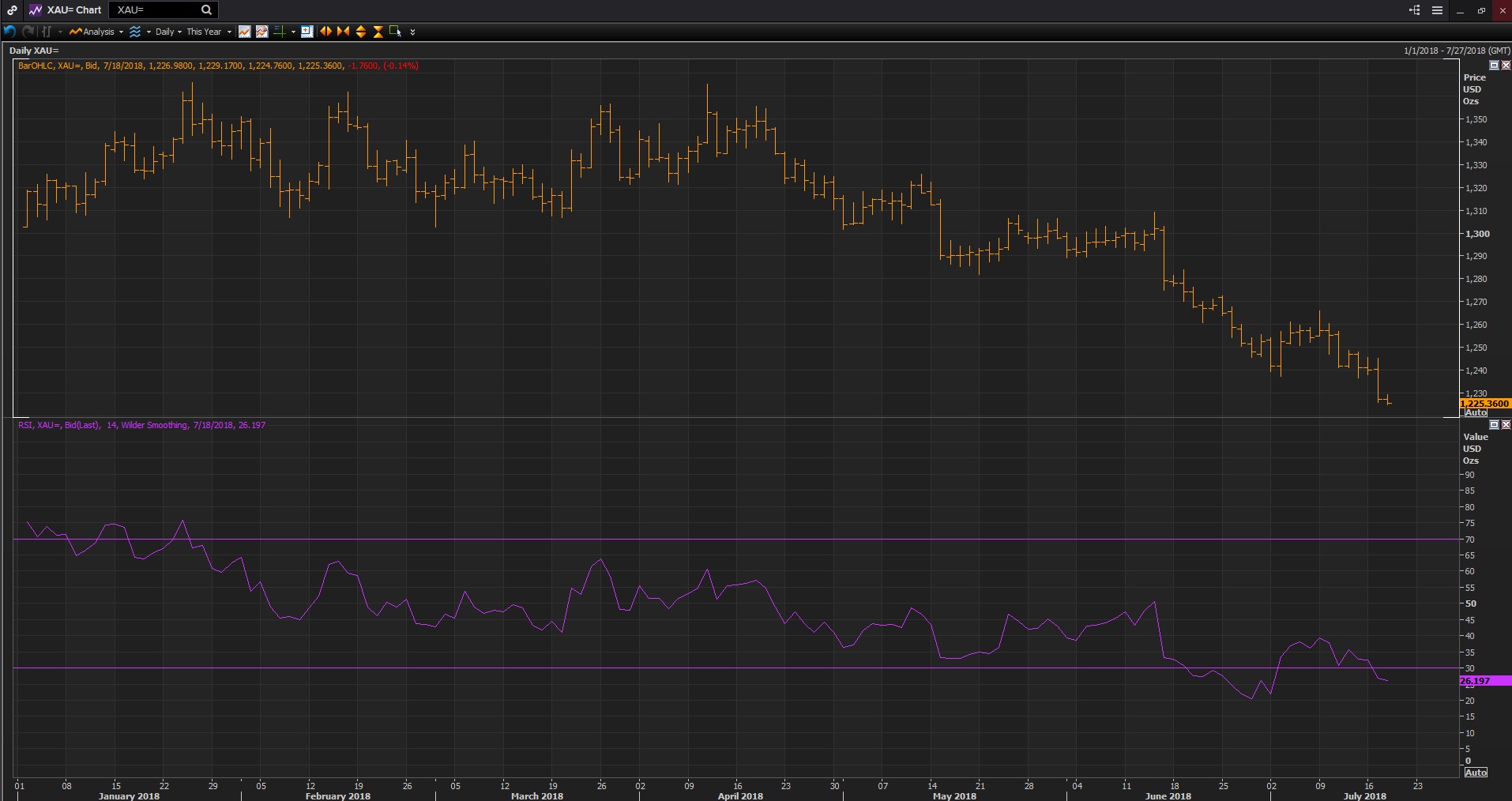Select the green rectangle zoom tool
Image resolution: width=1512 pixels, height=801 pixels.
pyautogui.click(x=395, y=32)
